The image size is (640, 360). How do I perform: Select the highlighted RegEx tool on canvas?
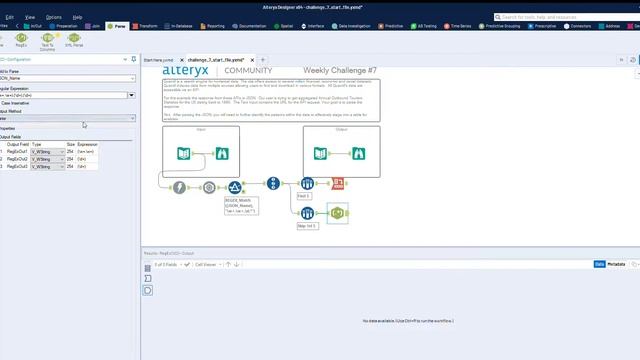coord(338,213)
